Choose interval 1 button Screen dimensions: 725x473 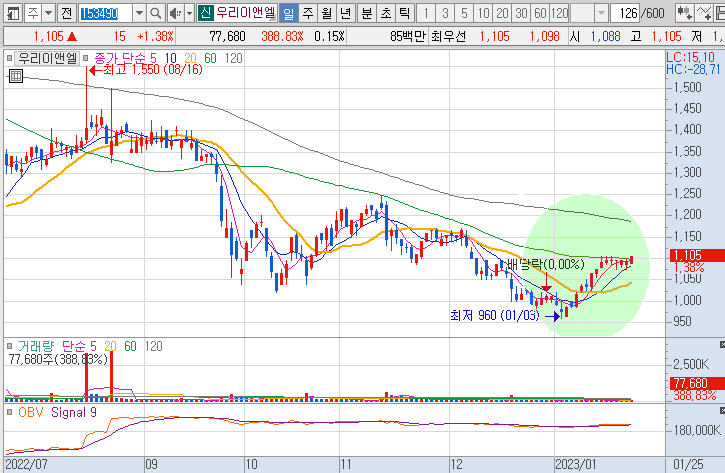click(426, 13)
